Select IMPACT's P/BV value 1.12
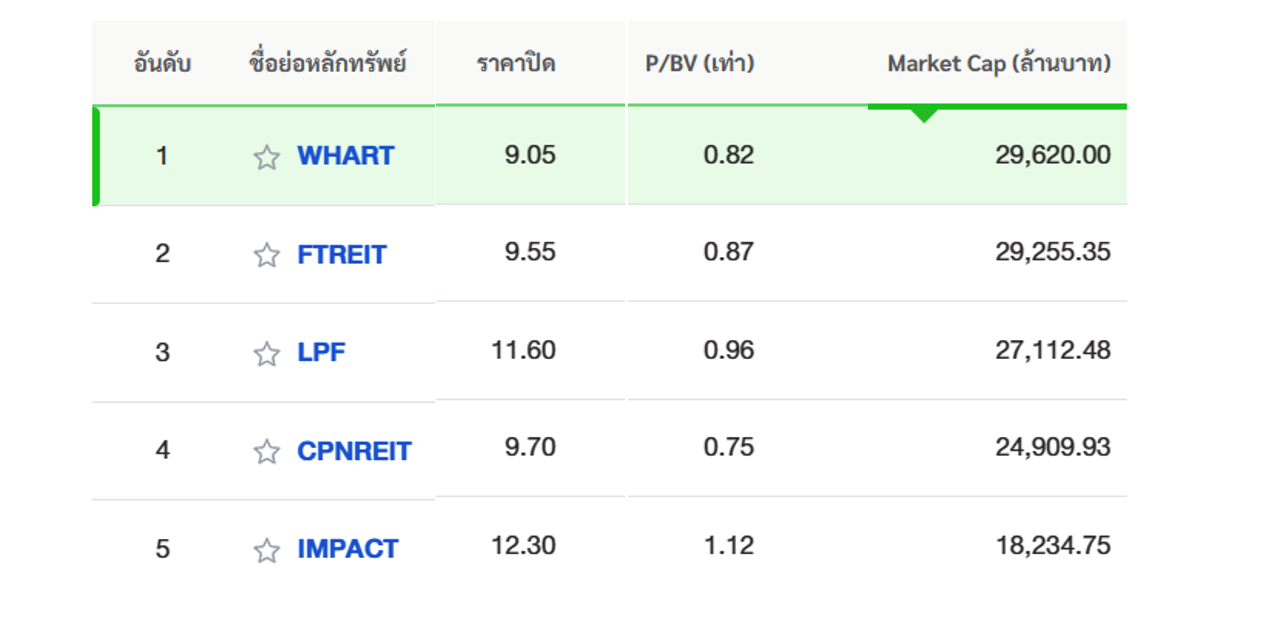Screen dimensions: 1284x640 coord(728,546)
